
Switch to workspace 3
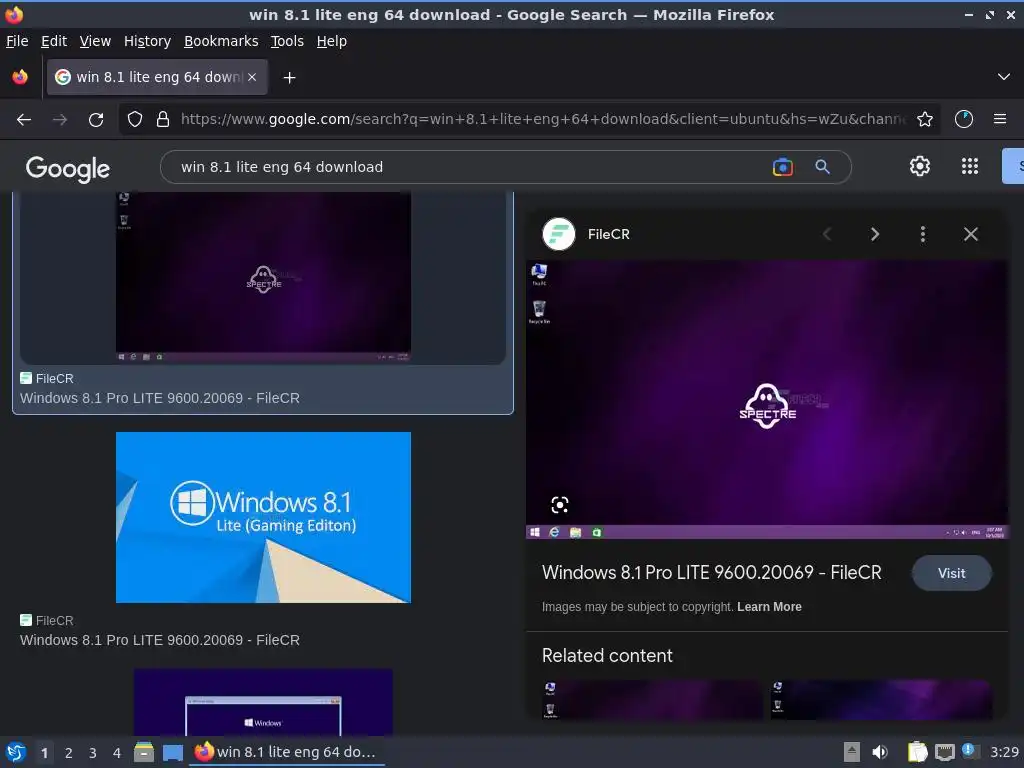93,753
